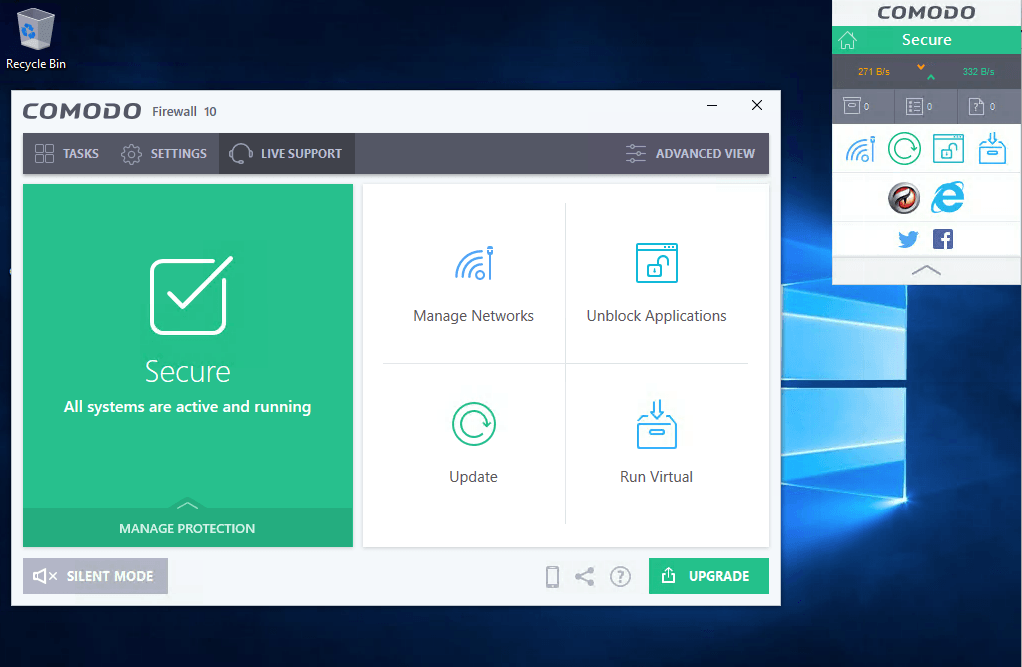The image size is (1022, 667).
Task: Click widget Run Virtual icon
Action: tap(992, 149)
